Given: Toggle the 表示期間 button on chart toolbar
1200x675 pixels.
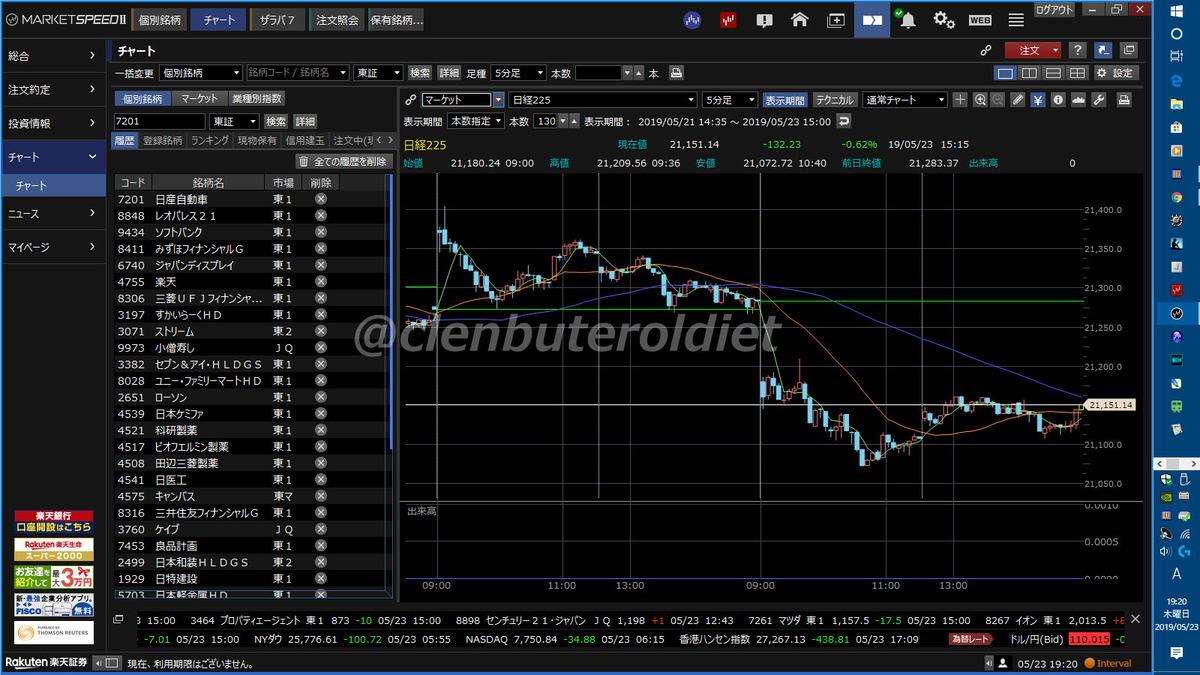Looking at the screenshot, I should (x=785, y=100).
